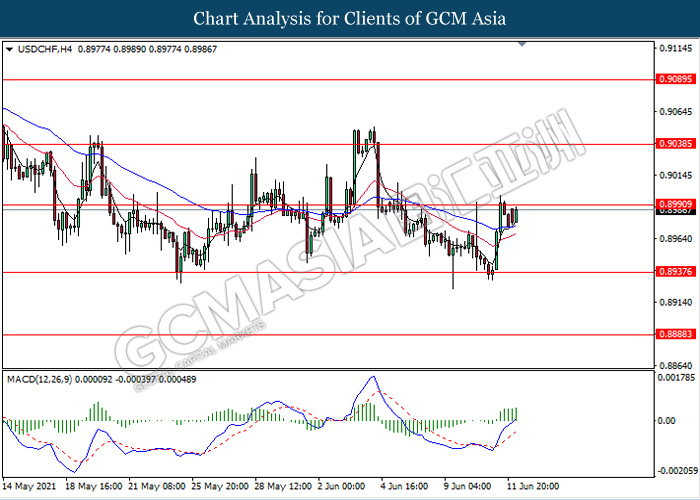Select the 0.89376 red price tag

click(674, 272)
